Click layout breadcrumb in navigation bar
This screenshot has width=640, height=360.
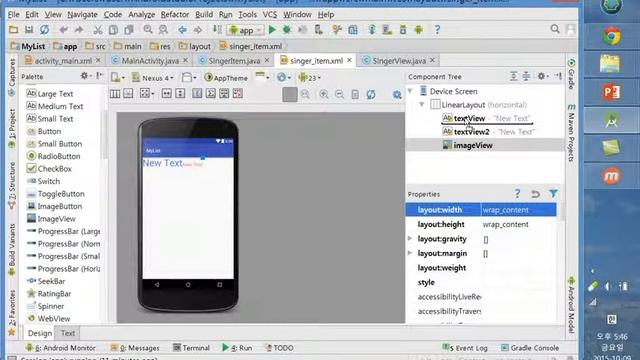point(195,46)
